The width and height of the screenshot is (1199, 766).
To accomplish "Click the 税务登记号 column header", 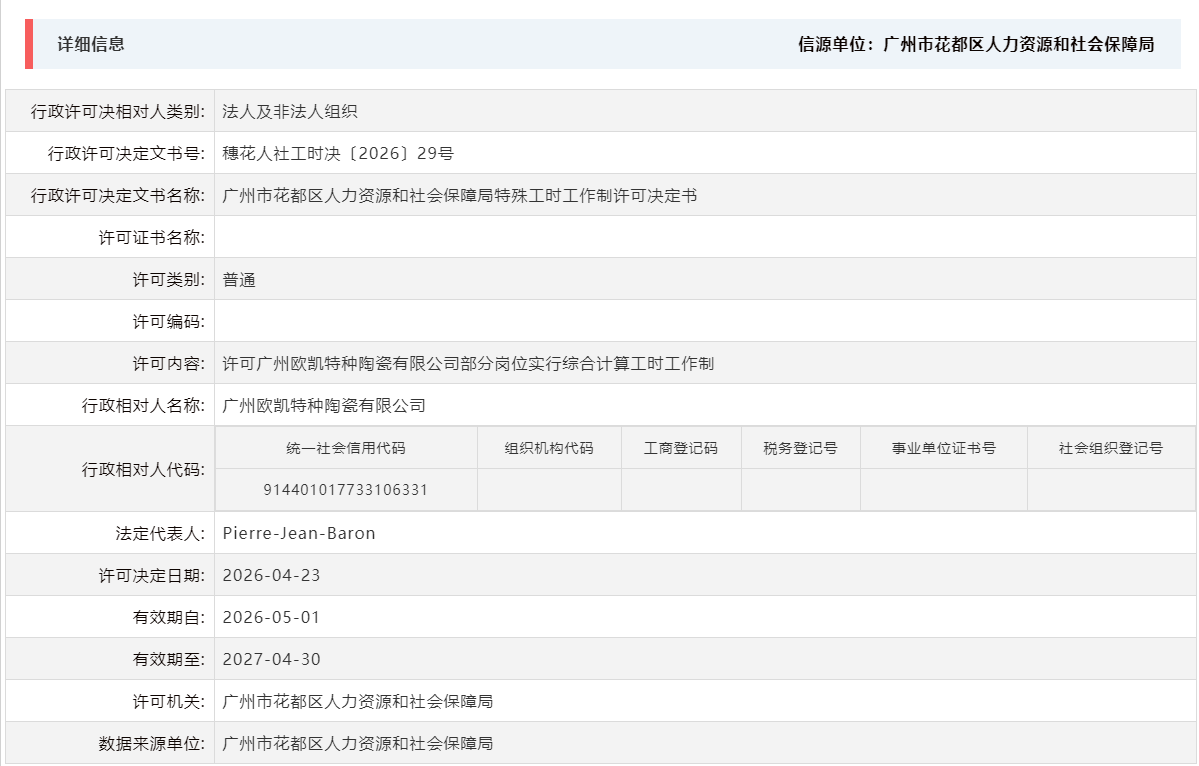I will tap(800, 448).
